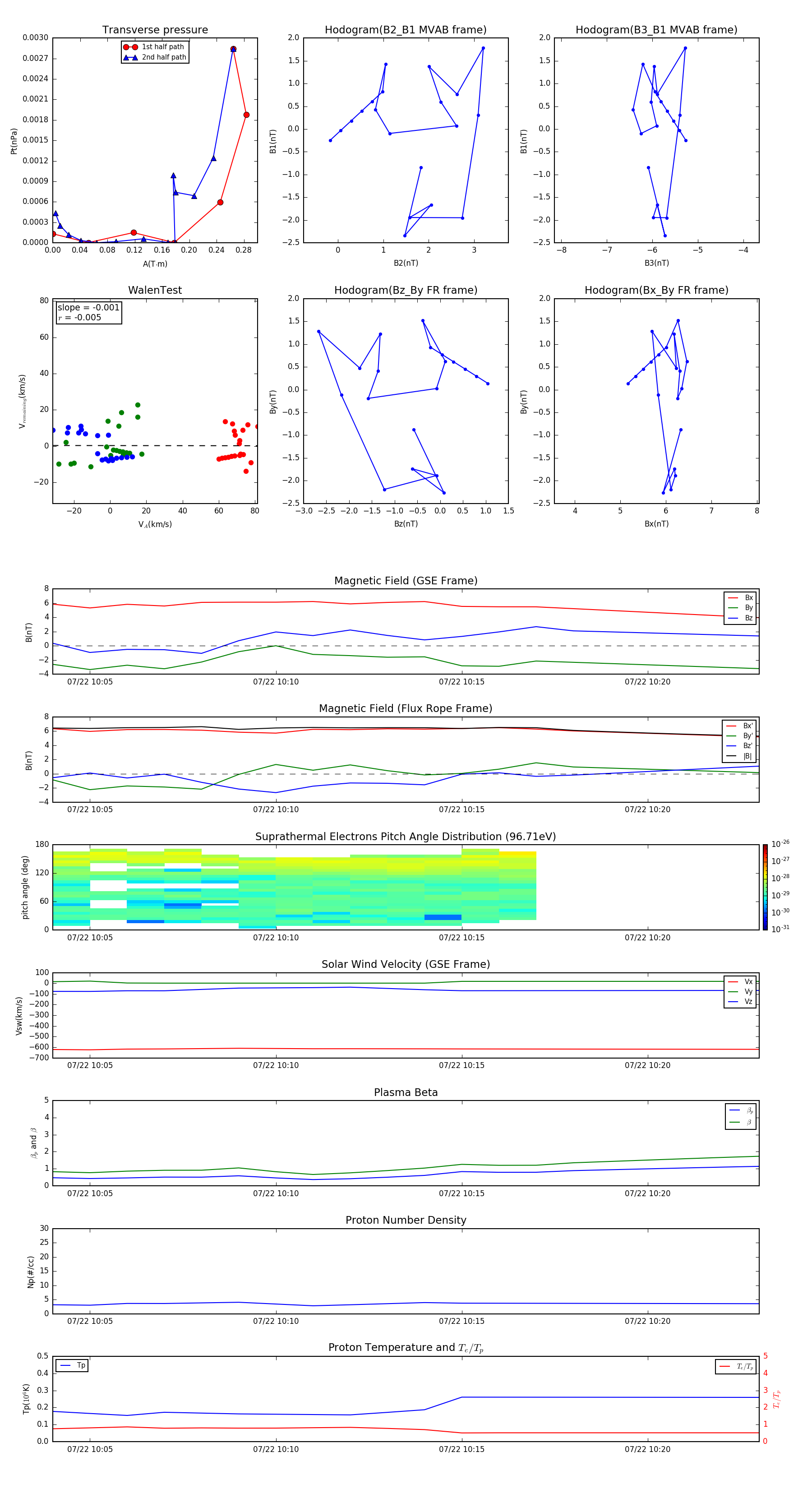812x1489 pixels.
Task: Click the 'Hodogram(Bz_By FR frame)' title
Action: (x=406, y=290)
